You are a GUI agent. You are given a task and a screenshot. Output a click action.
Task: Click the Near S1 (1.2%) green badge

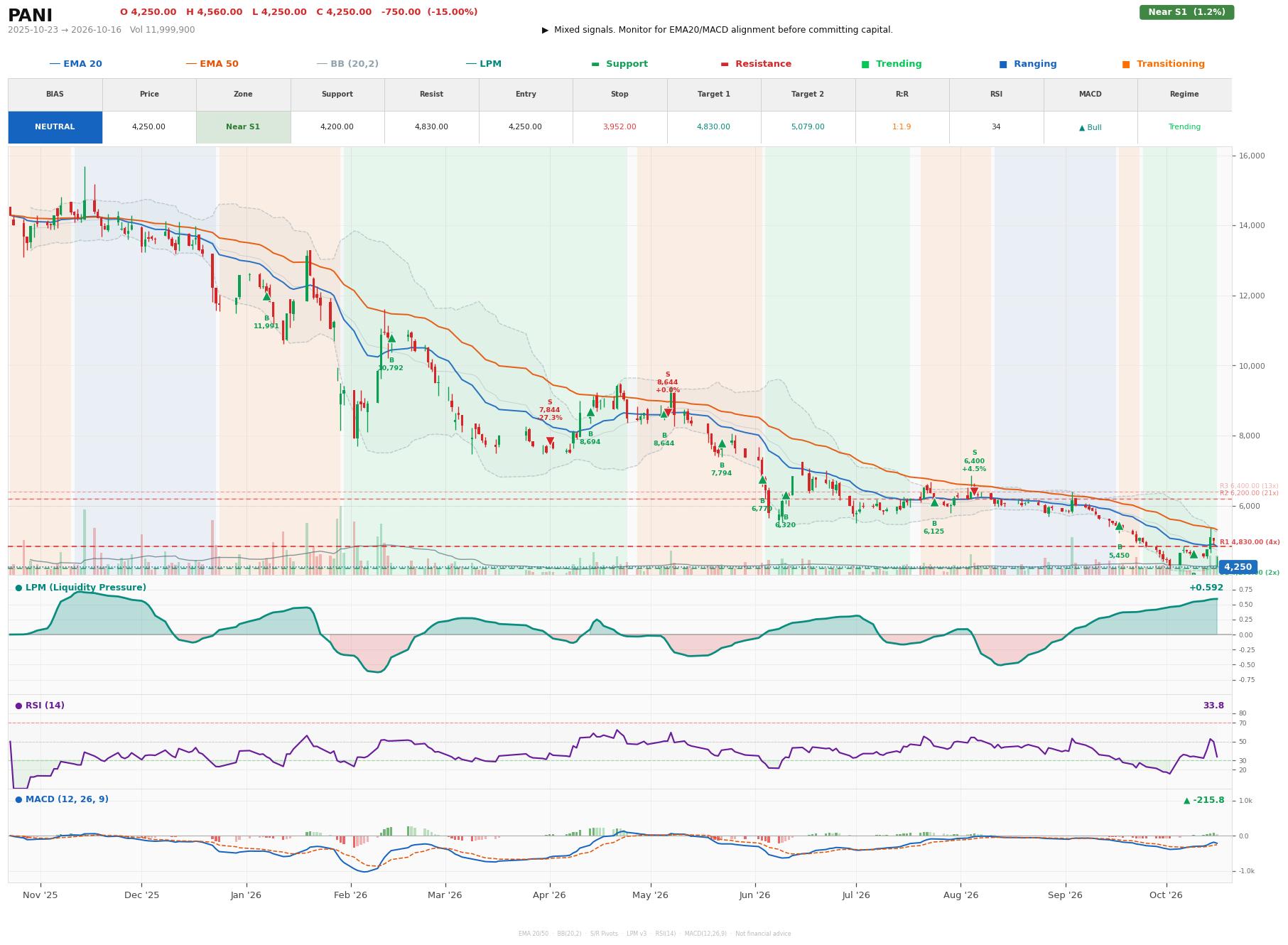tap(1186, 12)
